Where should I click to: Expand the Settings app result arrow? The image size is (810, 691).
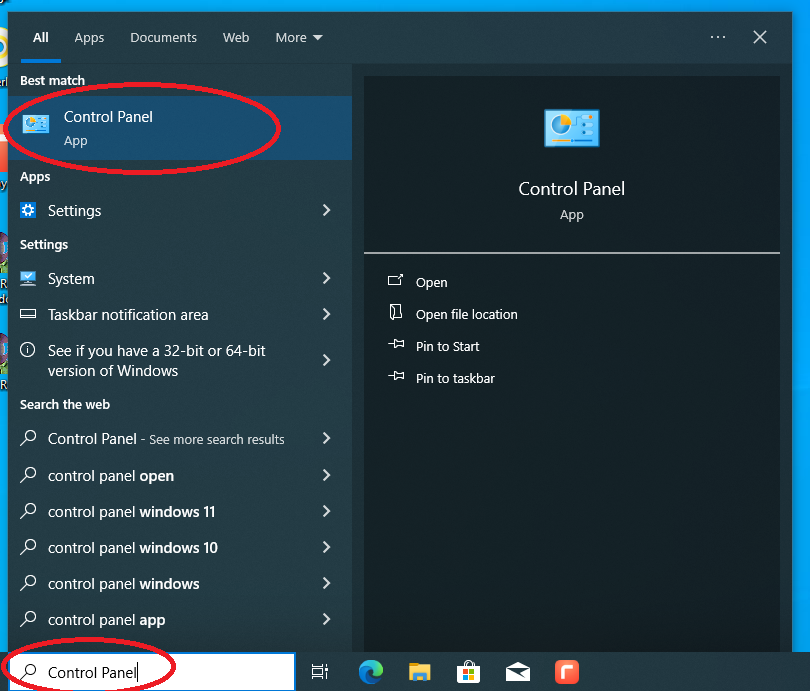coord(326,210)
